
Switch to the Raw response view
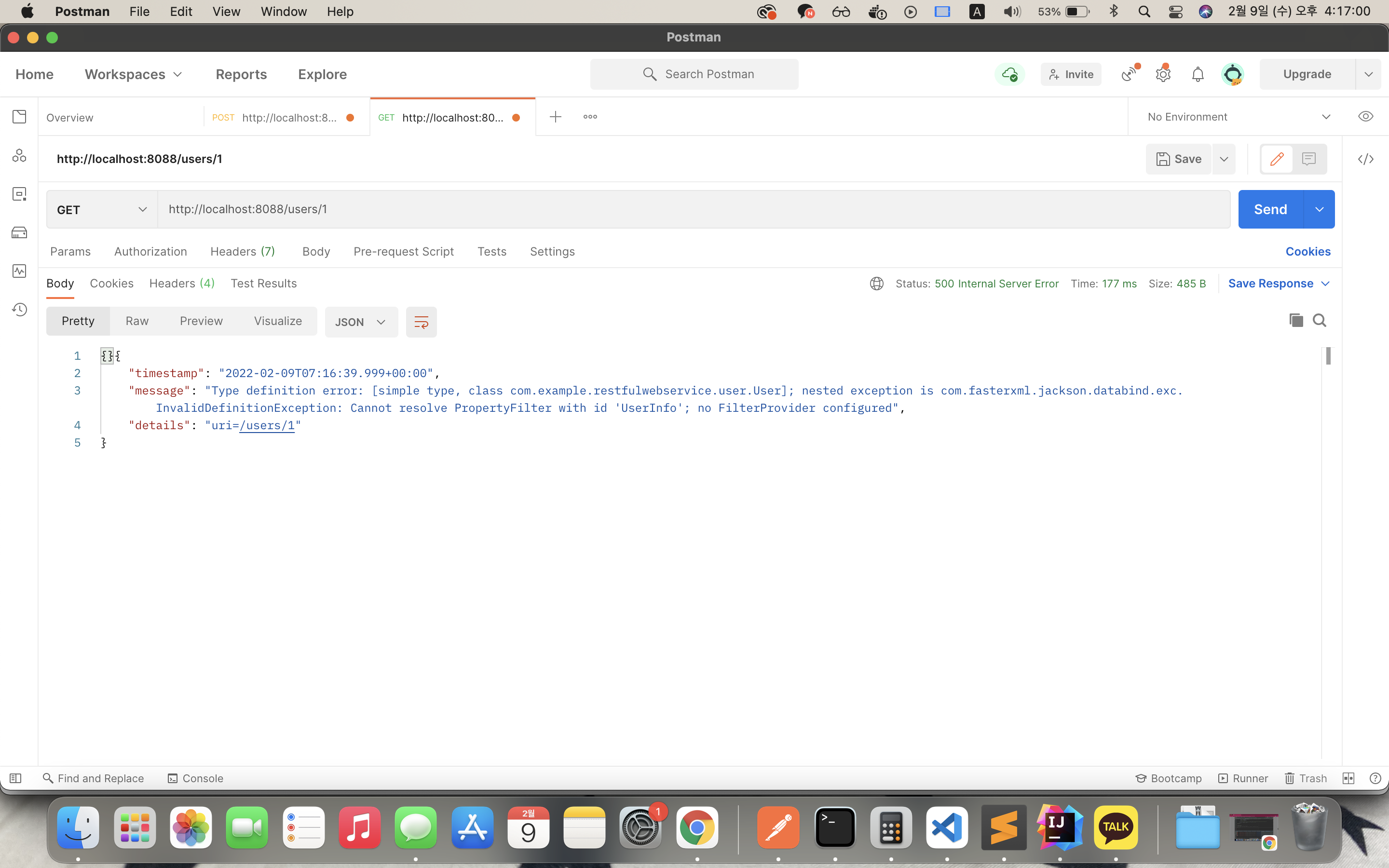coord(137,321)
